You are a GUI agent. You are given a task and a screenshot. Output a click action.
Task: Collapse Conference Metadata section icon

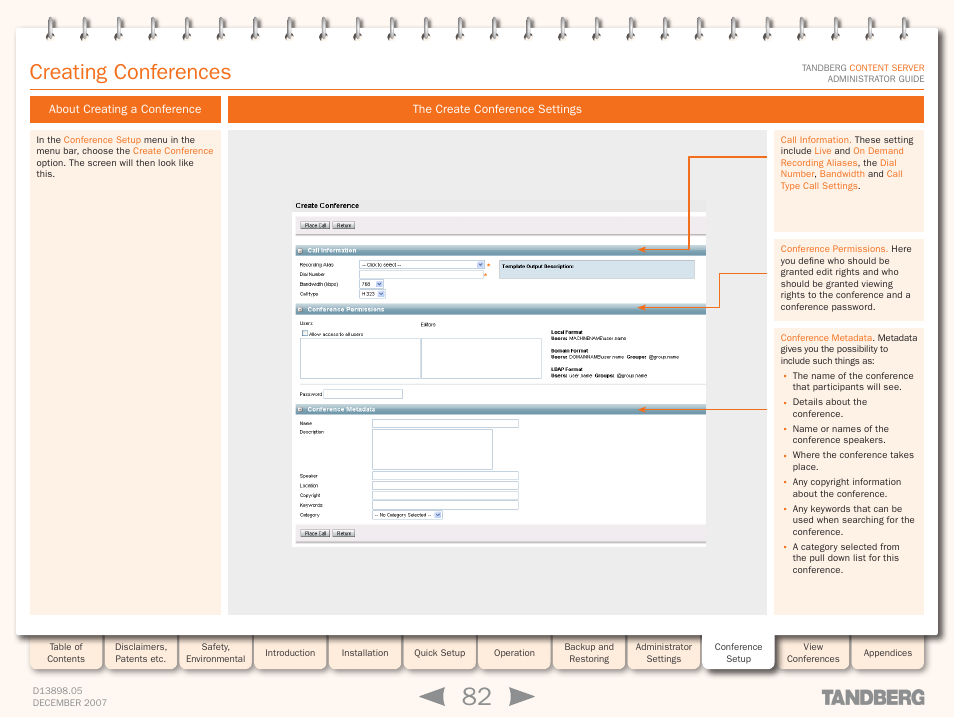[300, 410]
